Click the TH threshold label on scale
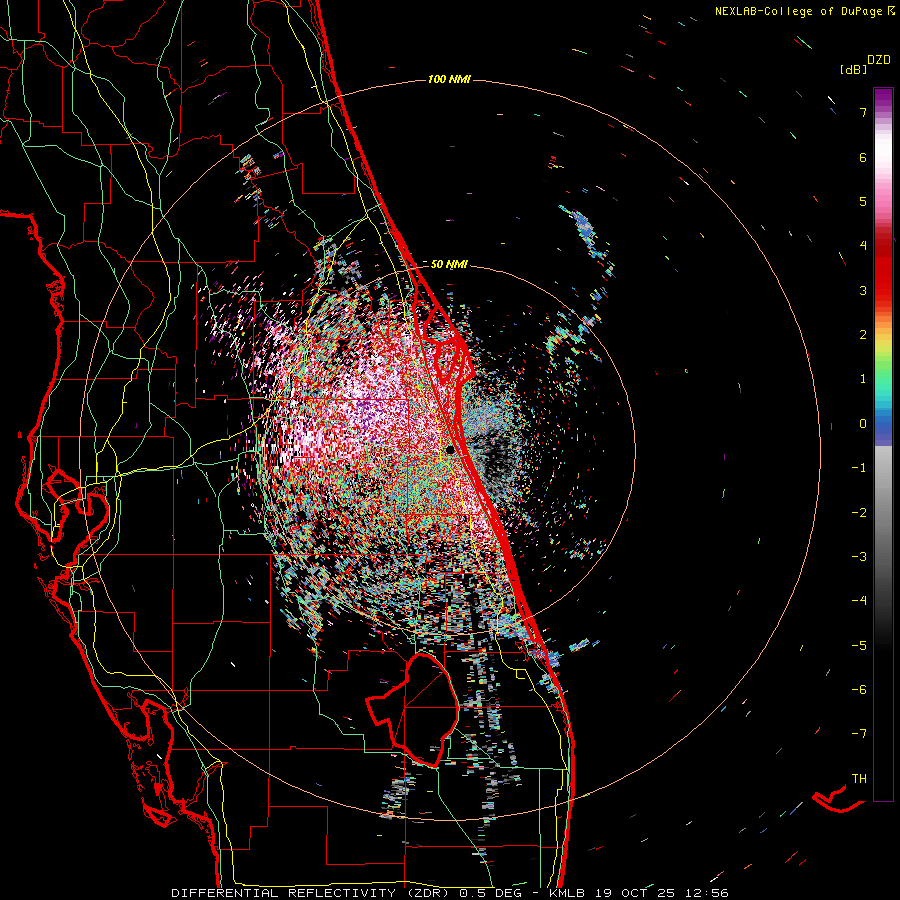The height and width of the screenshot is (900, 900). (859, 778)
